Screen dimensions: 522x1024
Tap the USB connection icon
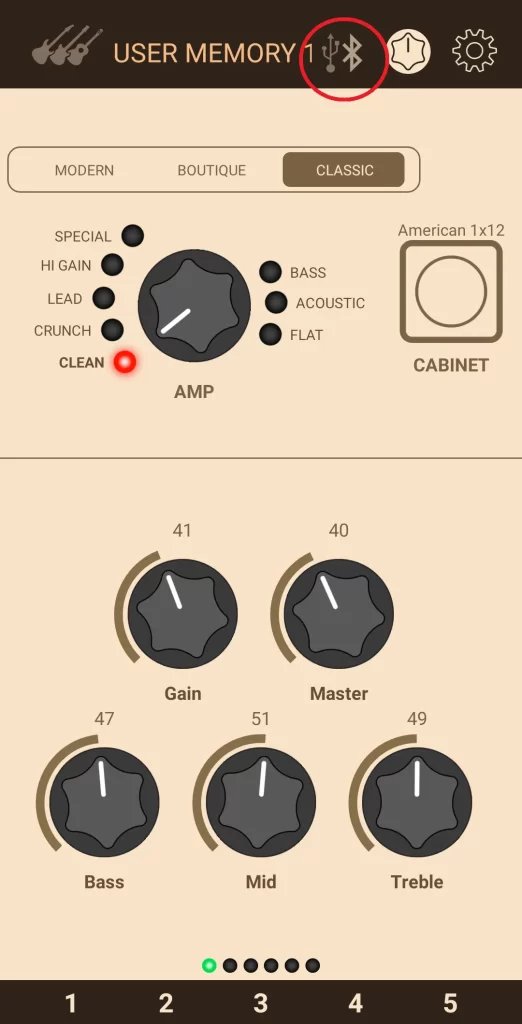coord(331,53)
